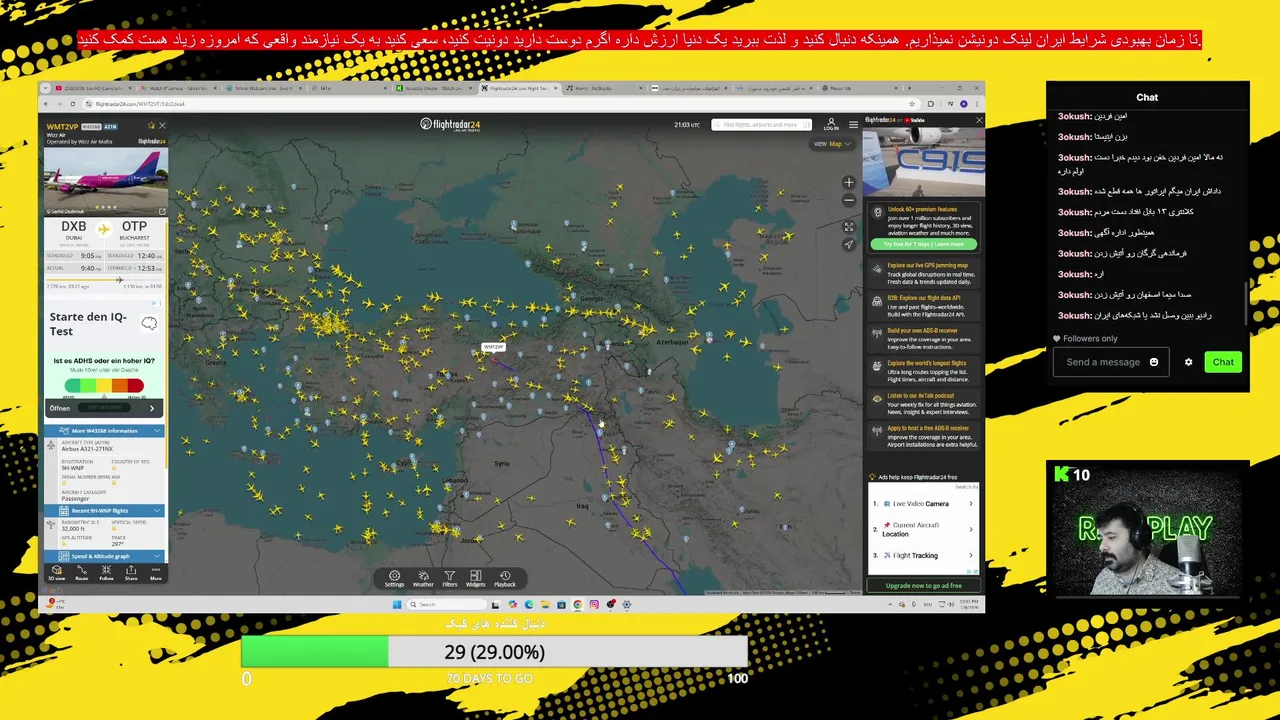Toggle fullscreen map view
The height and width of the screenshot is (720, 1280).
pos(849,227)
